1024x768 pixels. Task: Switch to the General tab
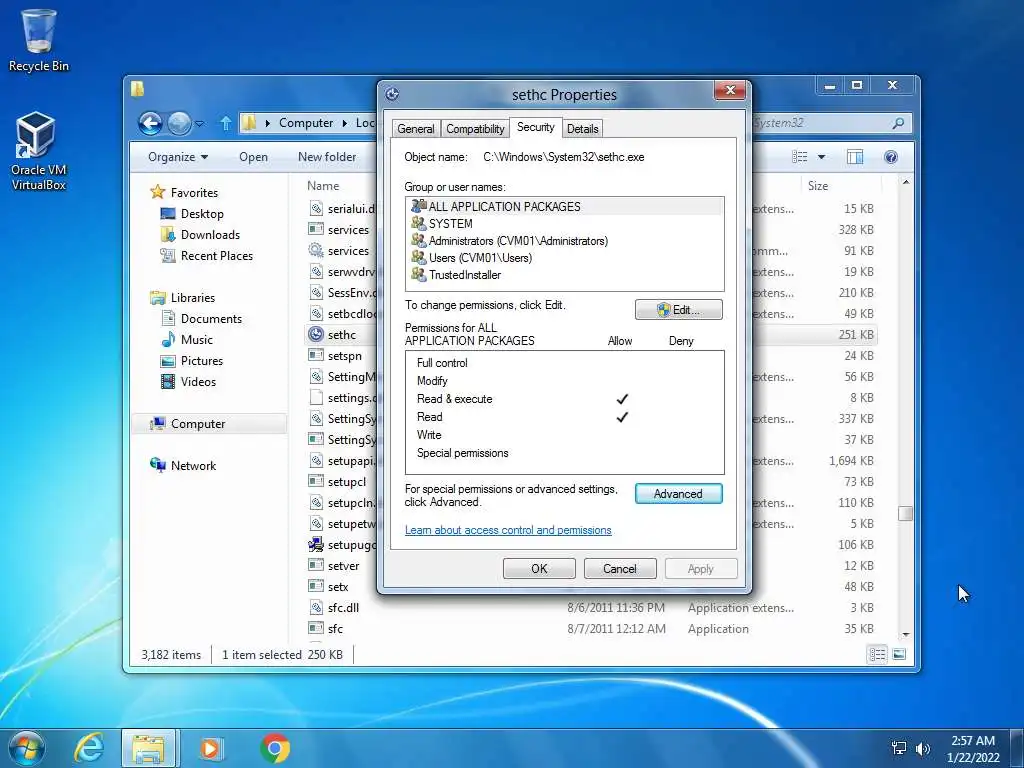(x=416, y=129)
